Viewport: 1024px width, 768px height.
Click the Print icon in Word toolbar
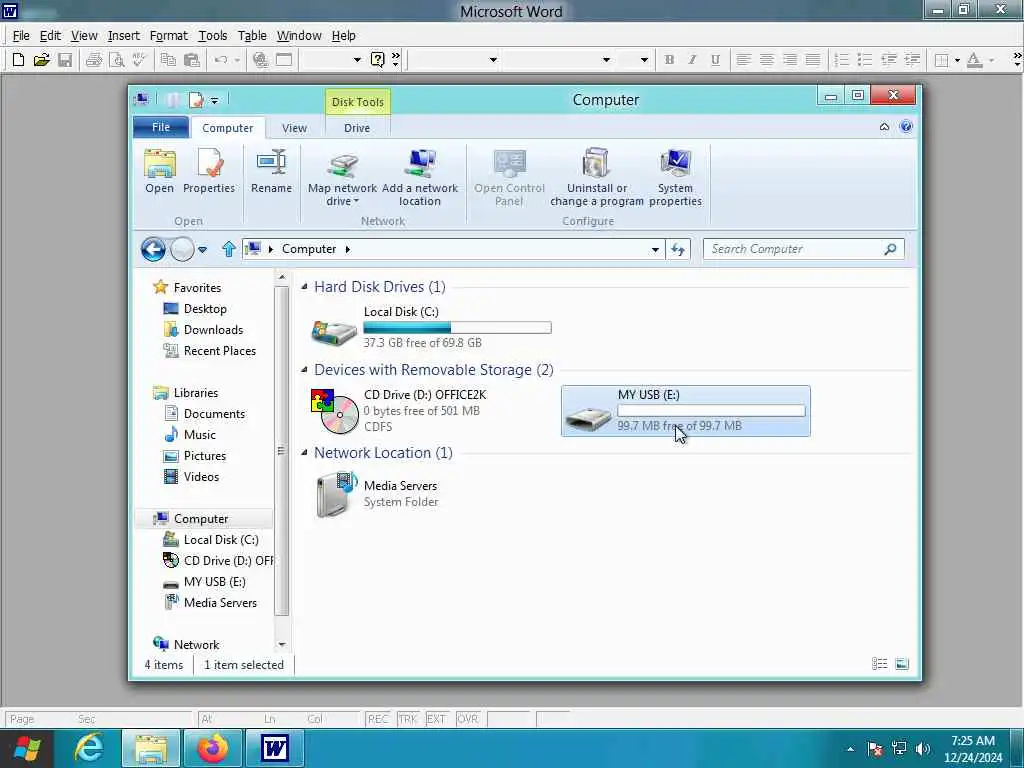pyautogui.click(x=93, y=60)
